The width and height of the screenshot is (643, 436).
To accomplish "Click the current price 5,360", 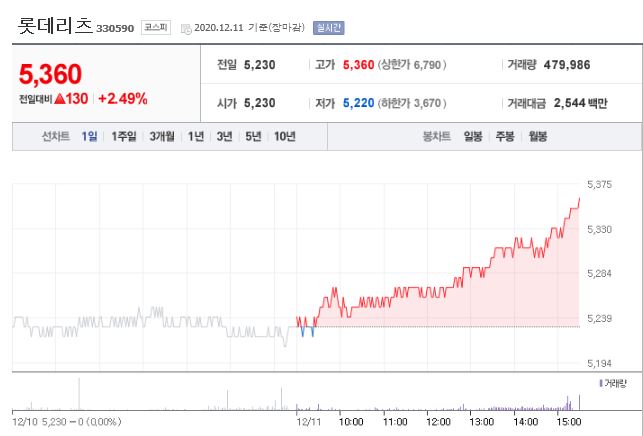I will click(50, 74).
